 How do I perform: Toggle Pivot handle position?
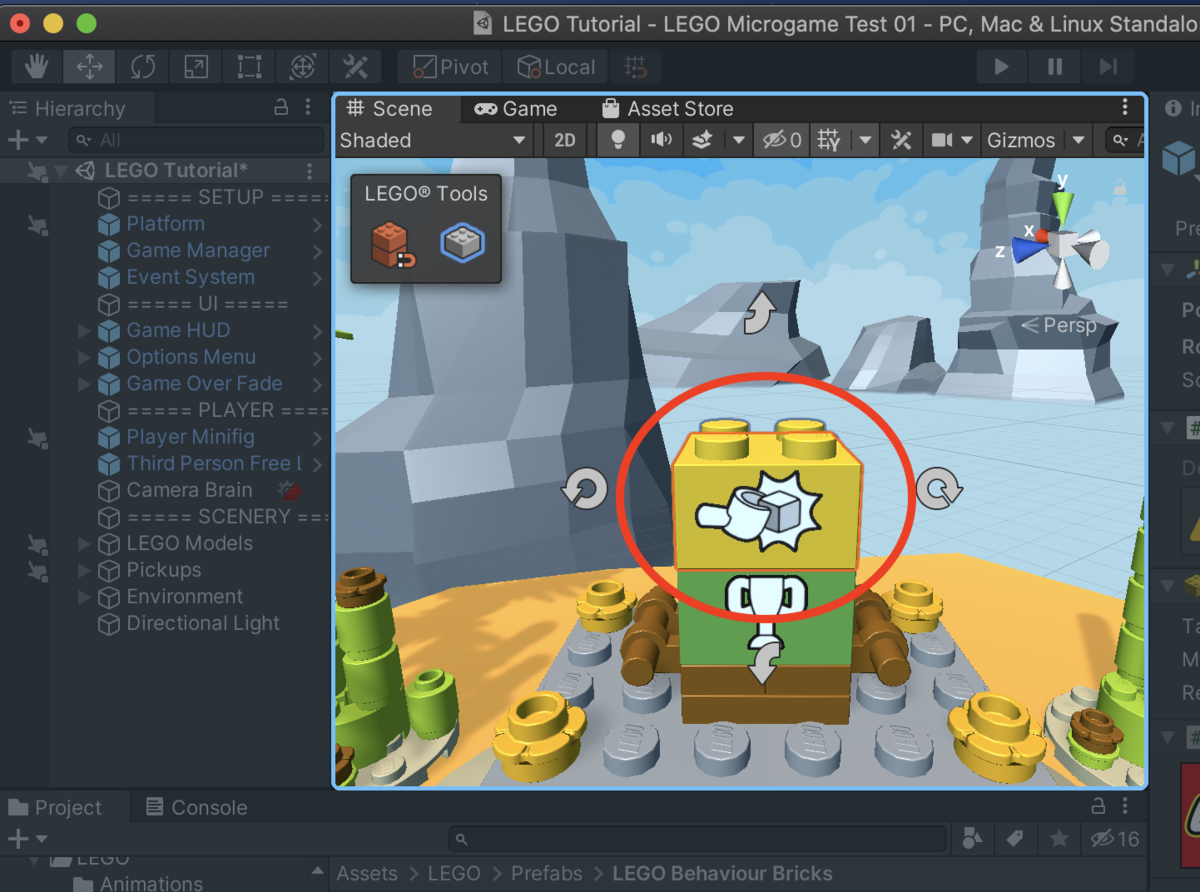tap(450, 67)
